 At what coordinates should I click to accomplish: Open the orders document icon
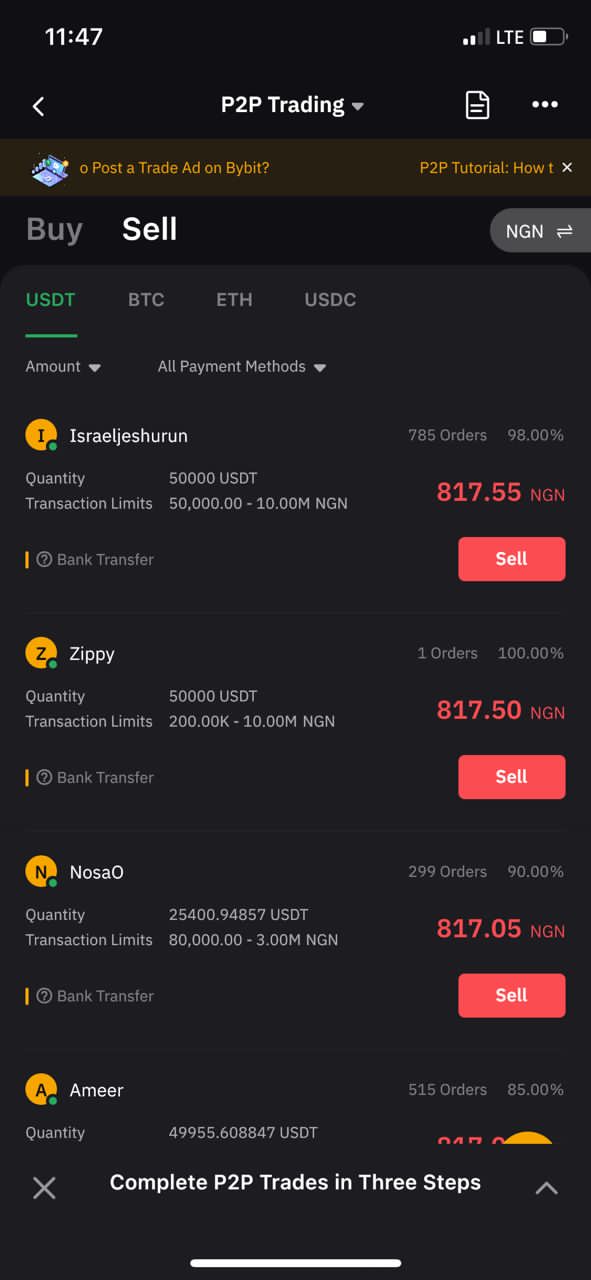[x=478, y=105]
